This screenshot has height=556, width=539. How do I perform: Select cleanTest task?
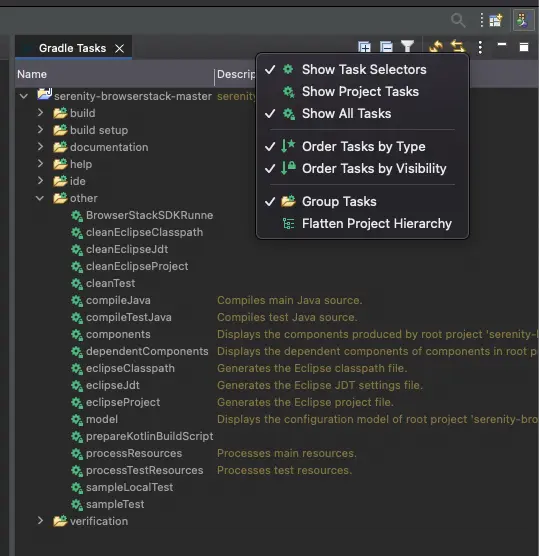[110, 284]
